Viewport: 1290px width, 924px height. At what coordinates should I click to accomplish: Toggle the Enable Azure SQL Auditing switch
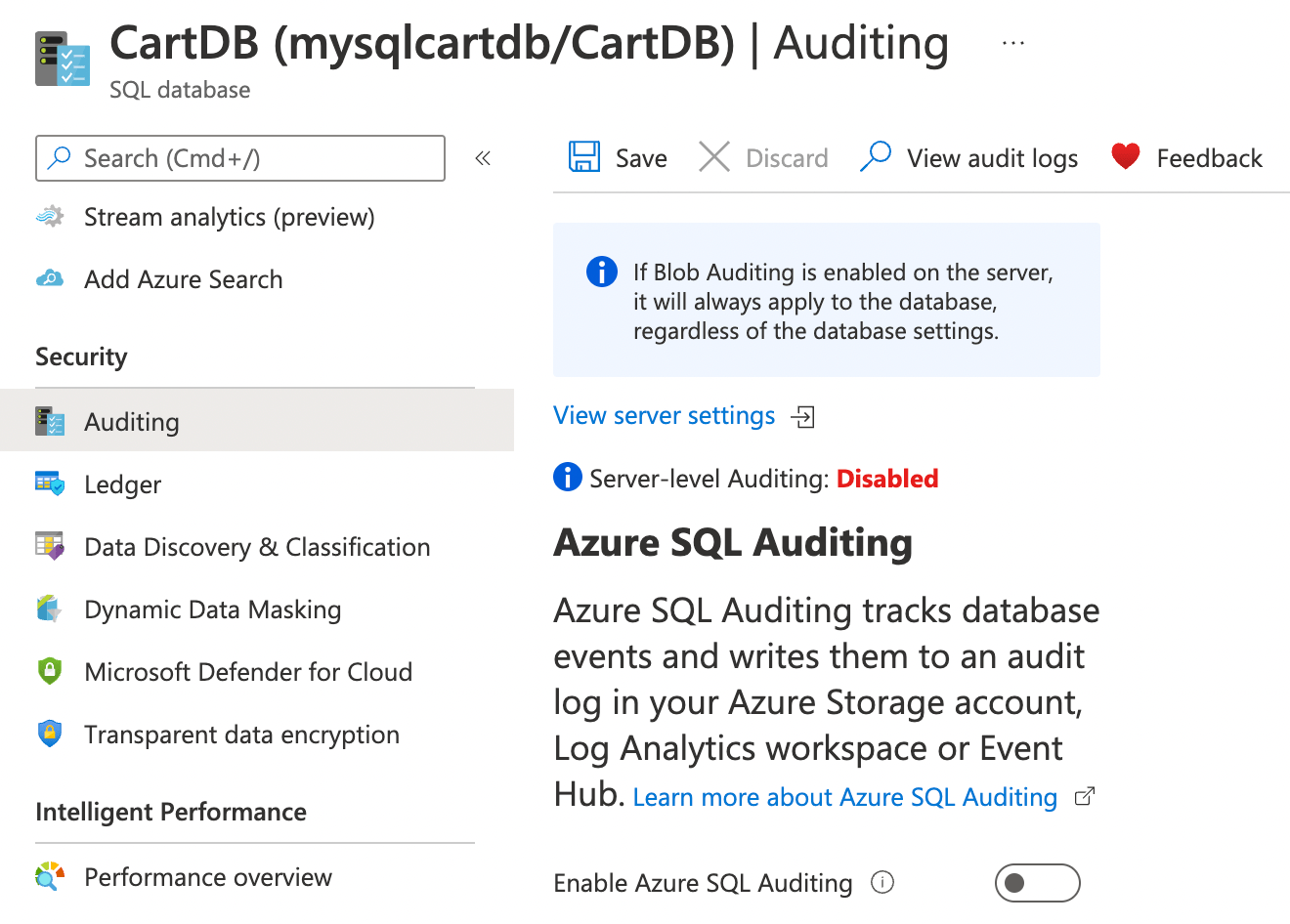1037,882
